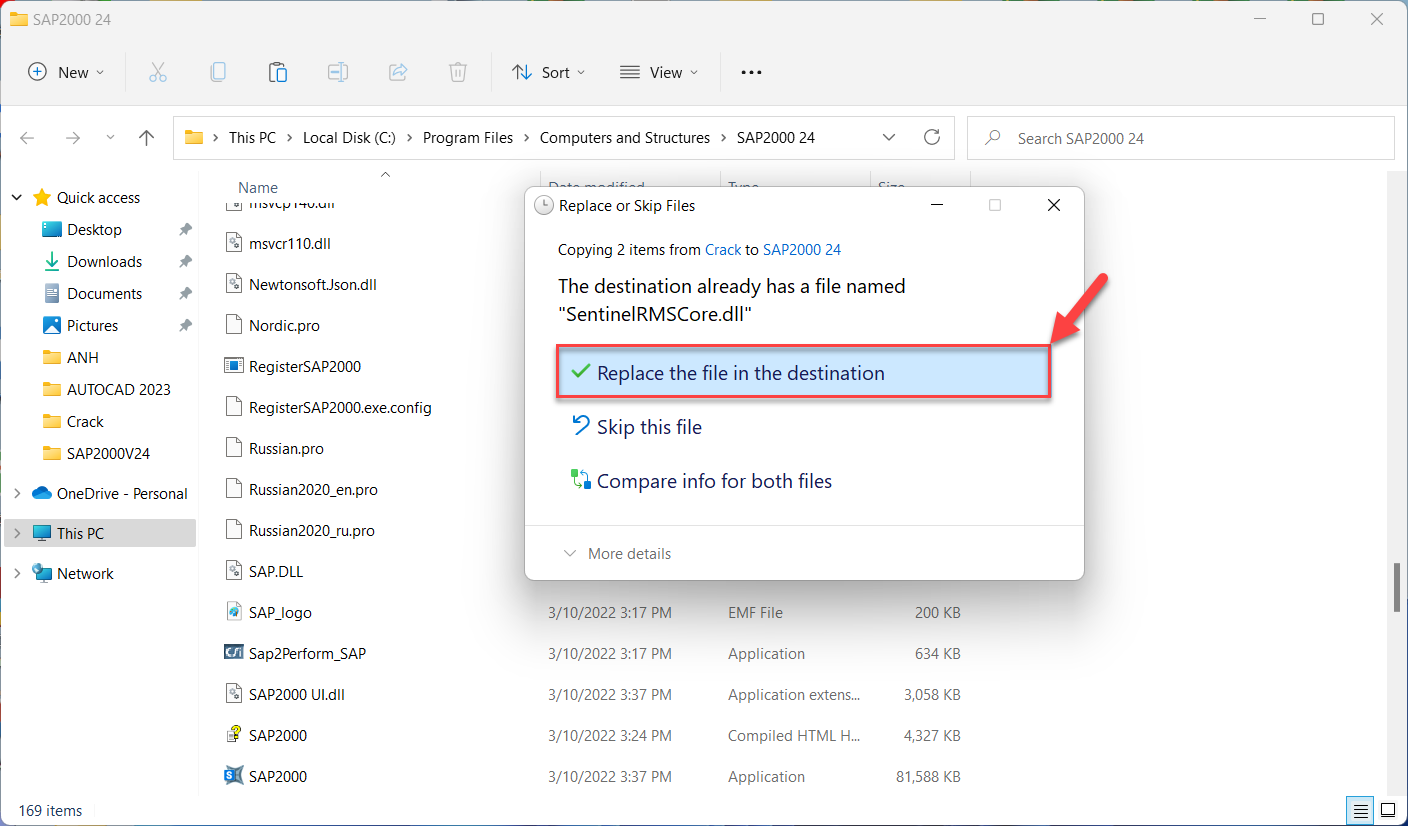Viewport: 1408px width, 826px height.
Task: Sort files by the Name column
Action: pos(258,187)
